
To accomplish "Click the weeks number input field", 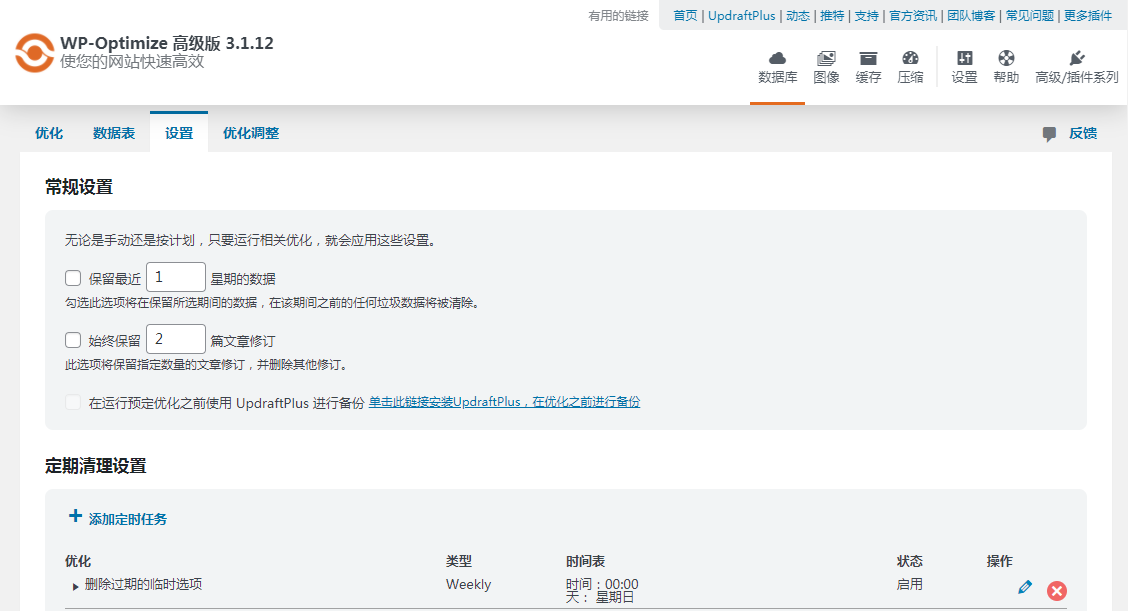I will click(175, 277).
